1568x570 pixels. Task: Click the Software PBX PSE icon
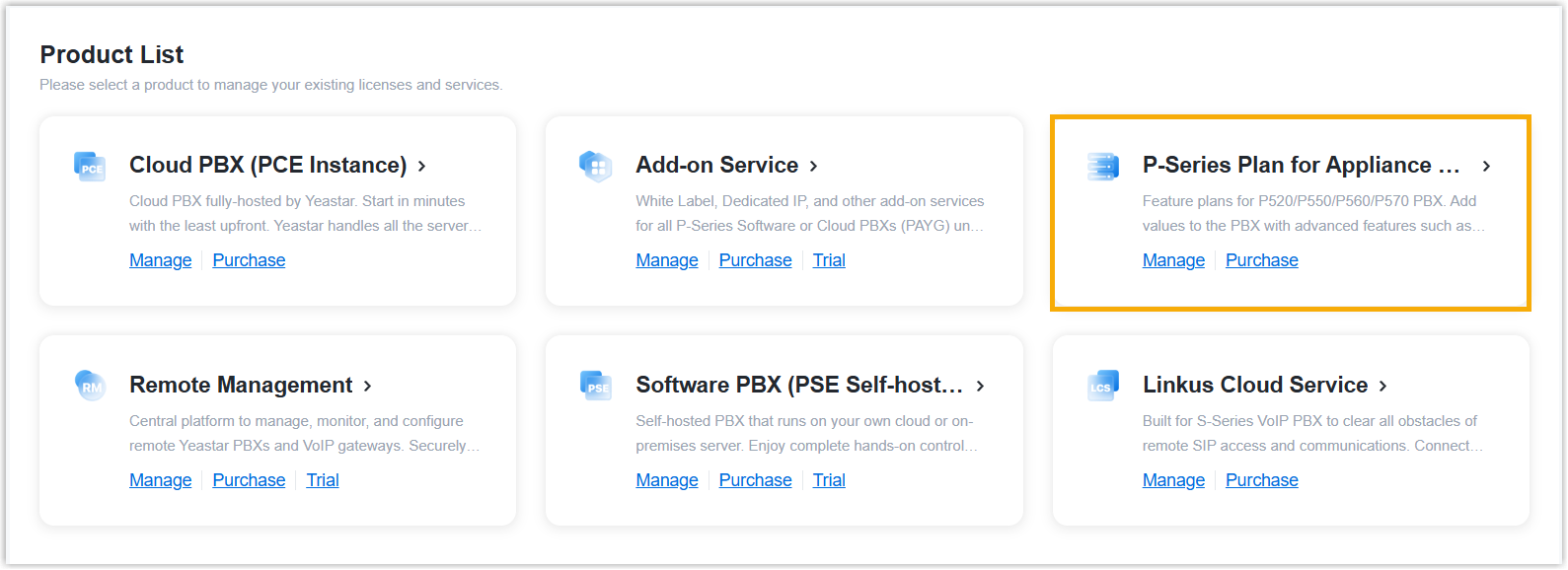pyautogui.click(x=596, y=385)
